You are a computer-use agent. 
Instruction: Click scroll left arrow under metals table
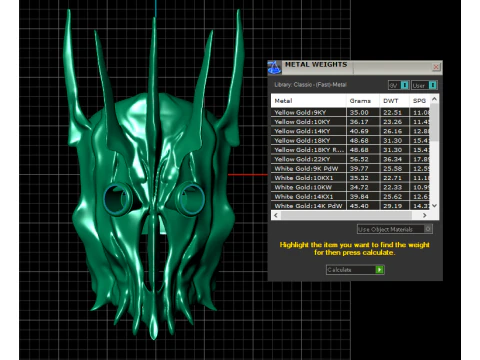[276, 215]
